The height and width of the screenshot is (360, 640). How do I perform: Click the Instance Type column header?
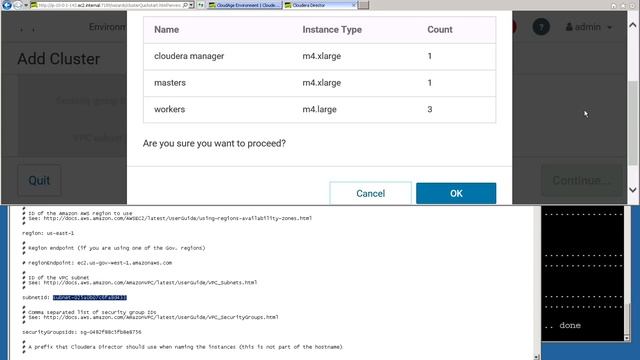tap(332, 29)
